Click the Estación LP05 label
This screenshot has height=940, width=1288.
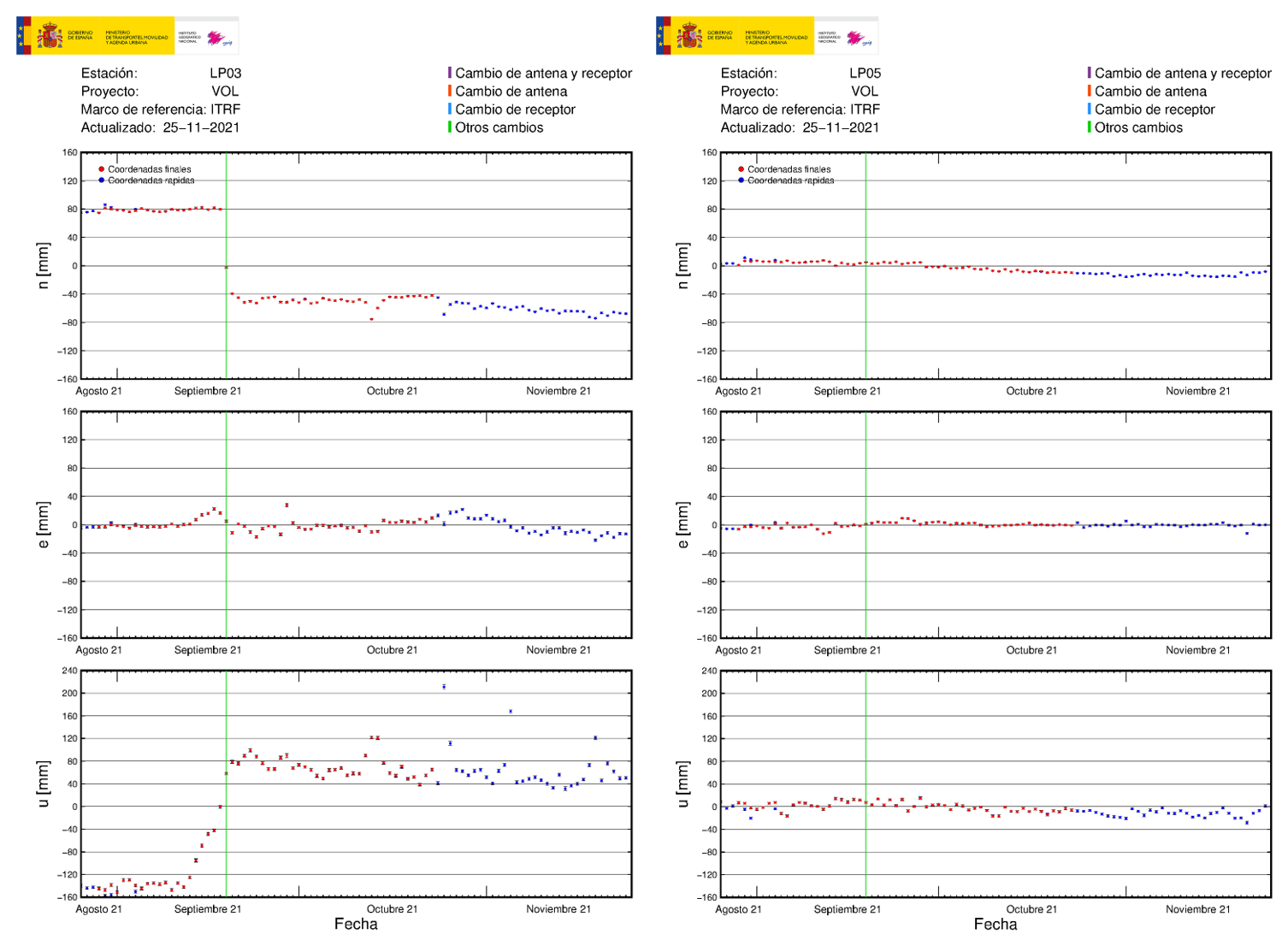click(802, 74)
